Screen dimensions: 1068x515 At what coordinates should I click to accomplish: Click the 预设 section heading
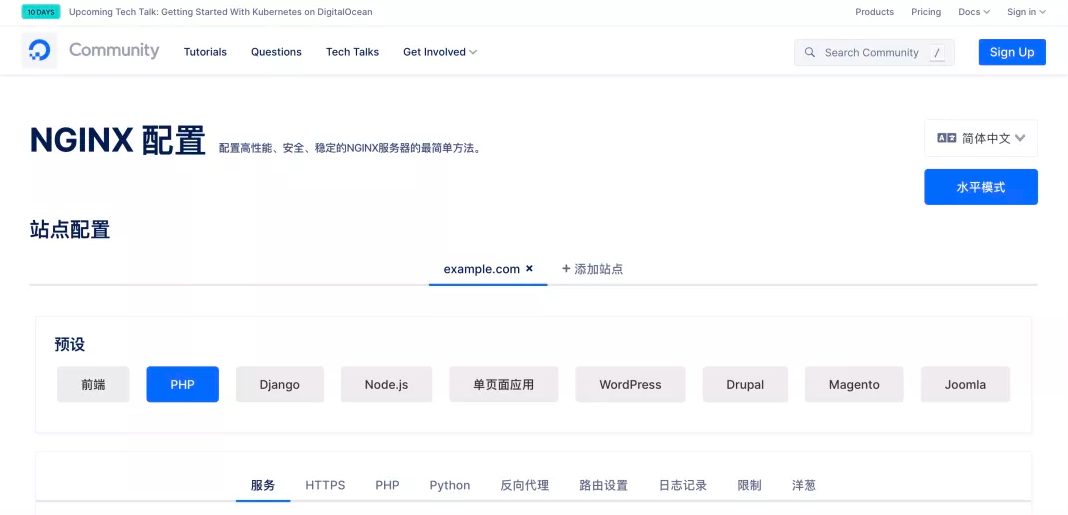[x=69, y=344]
